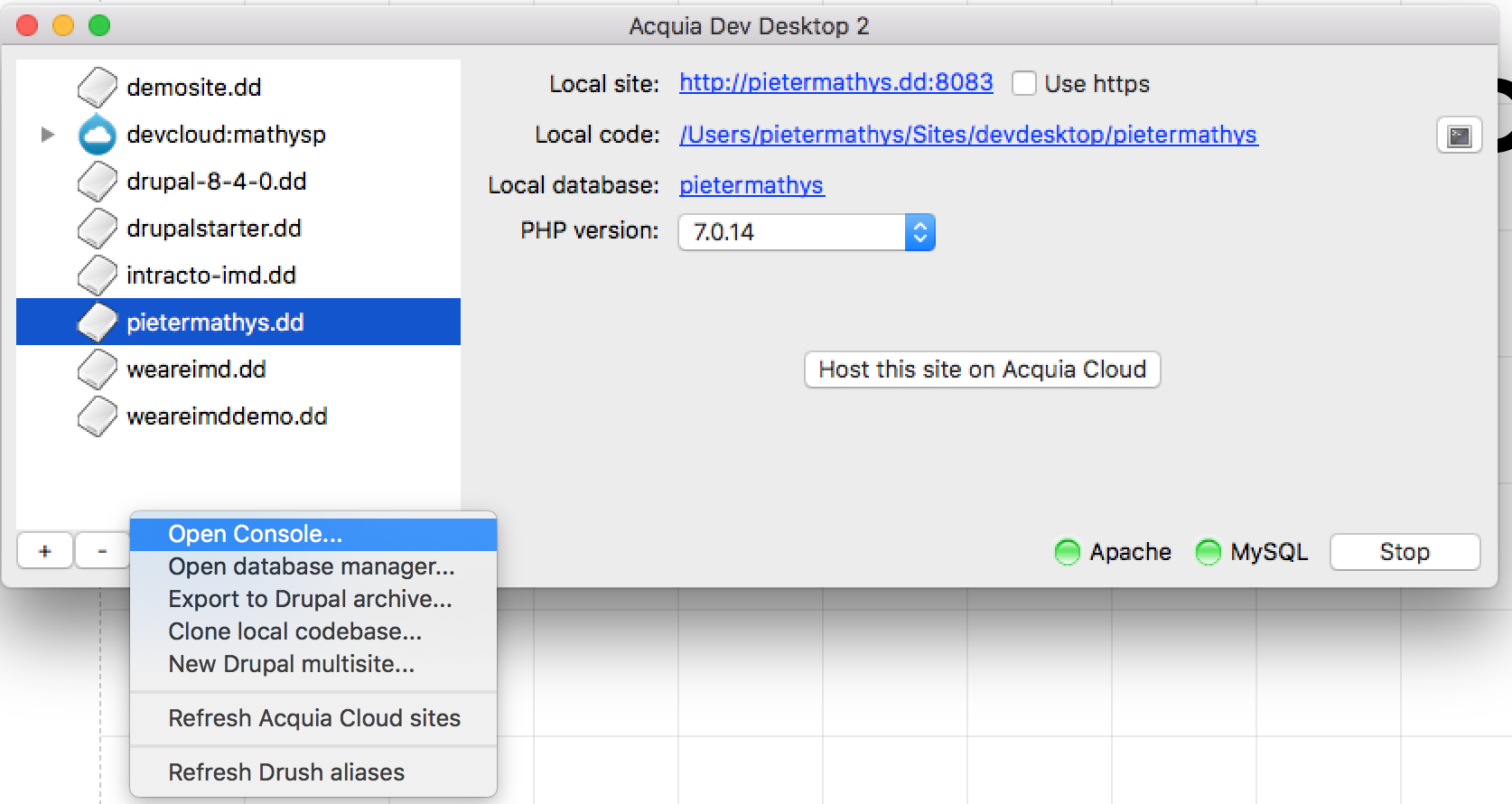Click the Apache status label
This screenshot has height=804, width=1512.
pos(1130,552)
